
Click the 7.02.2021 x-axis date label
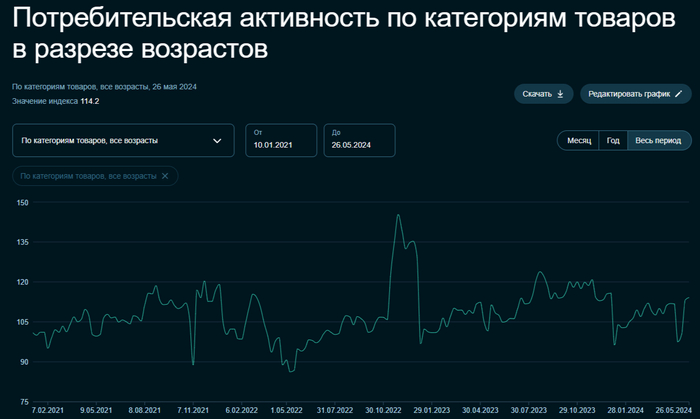47,410
